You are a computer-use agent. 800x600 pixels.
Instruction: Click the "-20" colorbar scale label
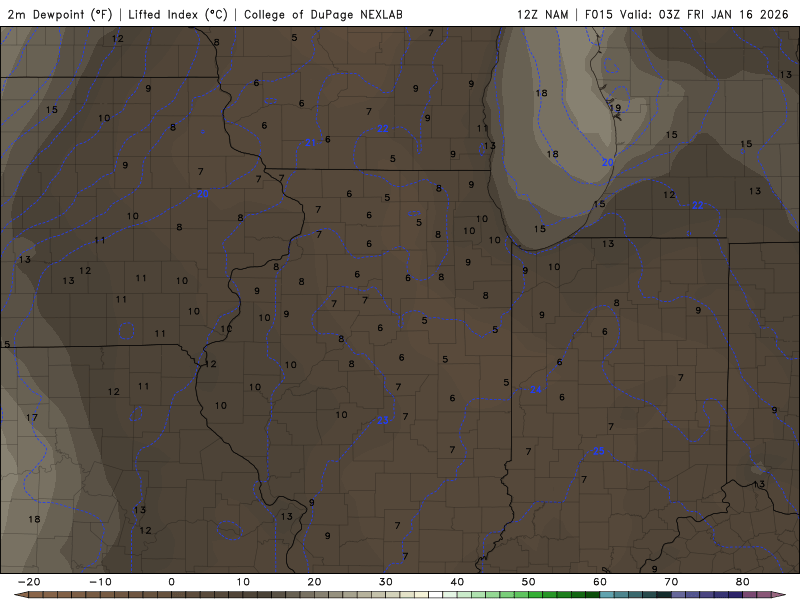[x=29, y=582]
